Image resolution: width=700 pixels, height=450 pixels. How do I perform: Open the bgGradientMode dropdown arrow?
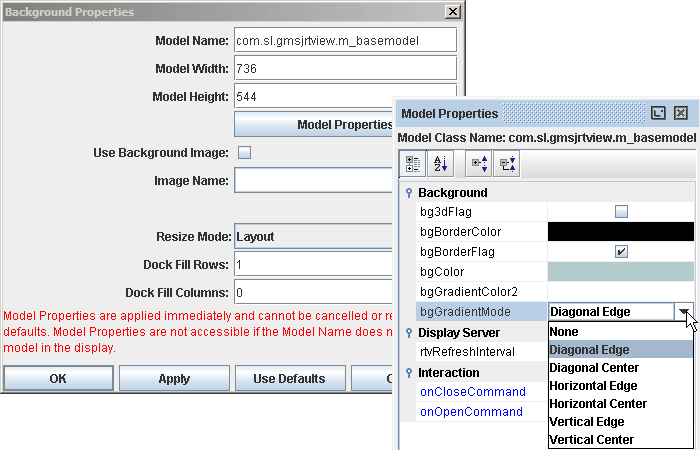tap(684, 312)
